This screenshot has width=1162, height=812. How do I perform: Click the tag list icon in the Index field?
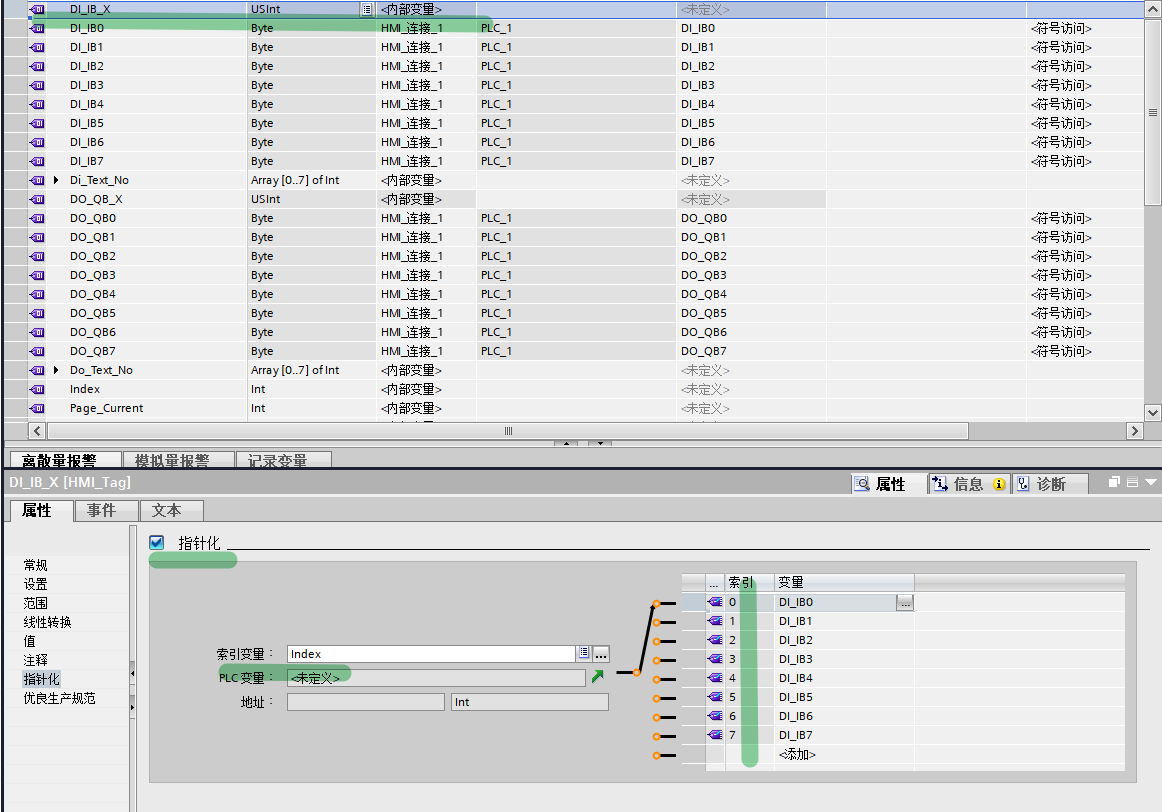584,653
